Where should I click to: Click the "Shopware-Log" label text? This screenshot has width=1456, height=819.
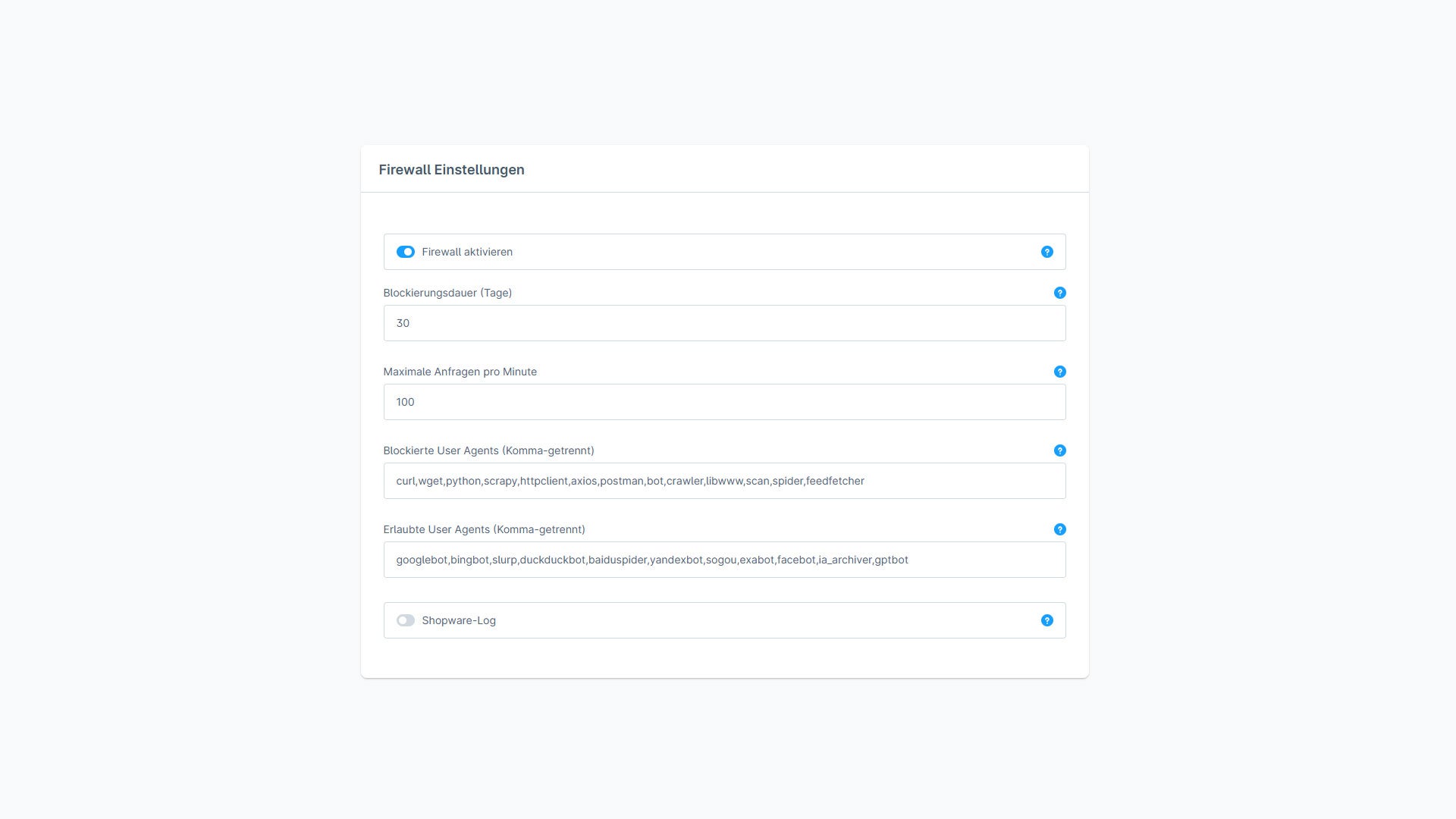(459, 620)
